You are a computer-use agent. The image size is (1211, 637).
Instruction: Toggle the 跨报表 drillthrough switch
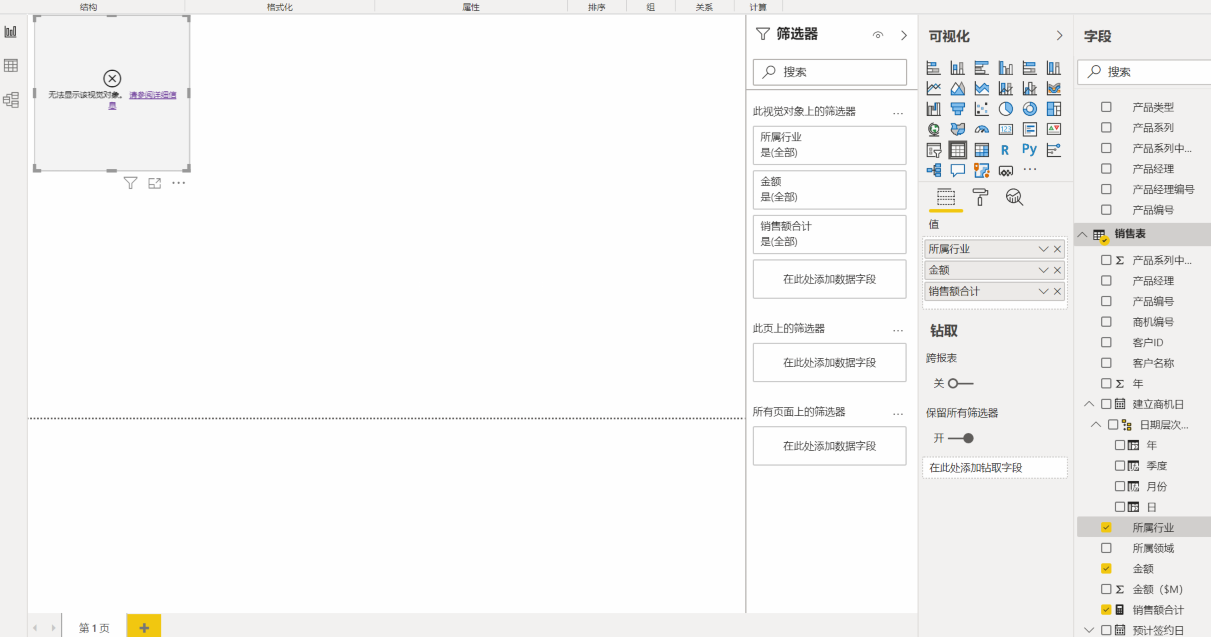pos(960,383)
